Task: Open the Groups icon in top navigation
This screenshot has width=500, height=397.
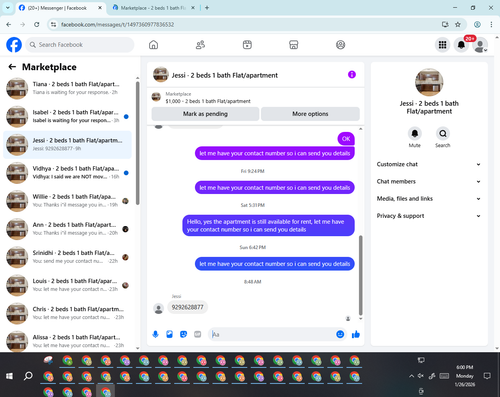Action: pos(340,45)
